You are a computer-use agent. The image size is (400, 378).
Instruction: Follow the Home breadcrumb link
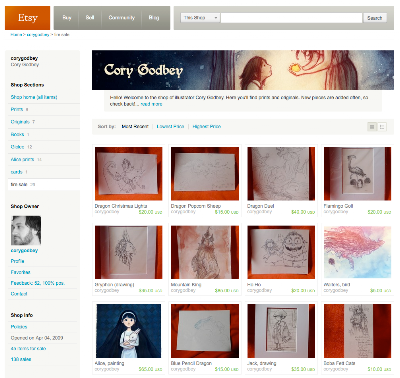16,35
